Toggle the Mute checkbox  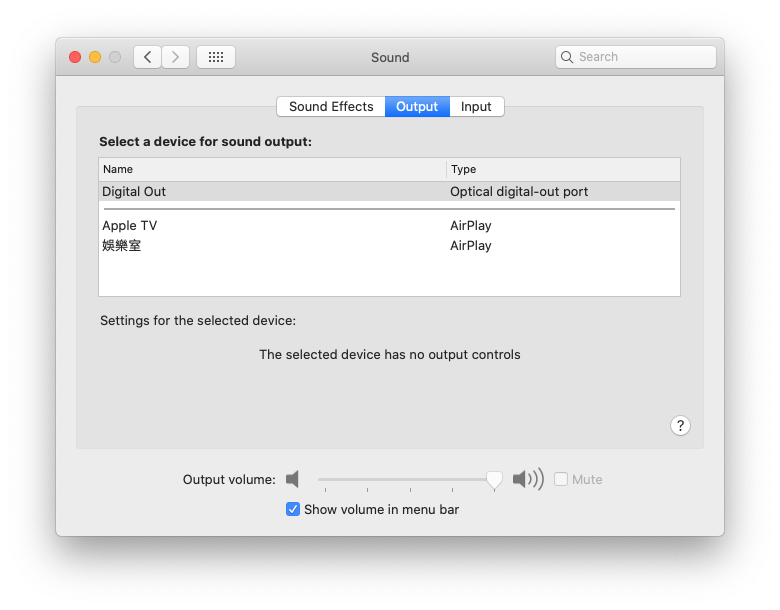pyautogui.click(x=561, y=480)
